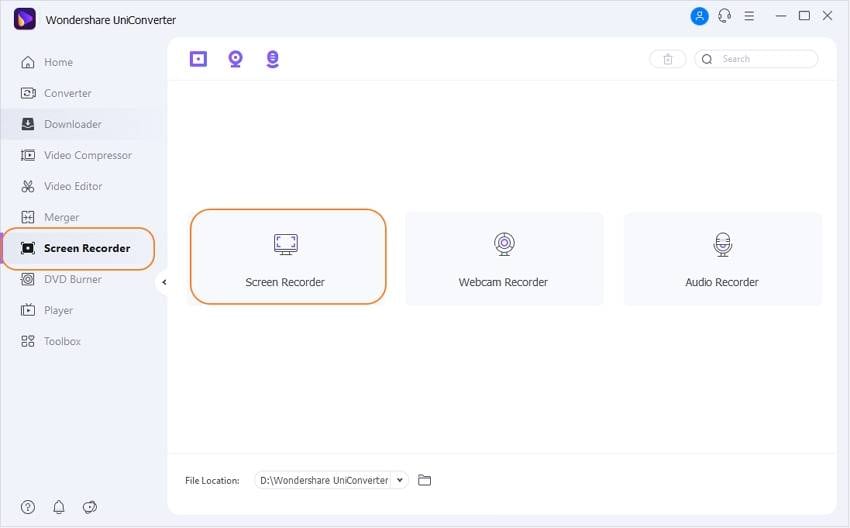This screenshot has height=528, width=850.
Task: Open the feedback chat icon
Action: click(90, 507)
